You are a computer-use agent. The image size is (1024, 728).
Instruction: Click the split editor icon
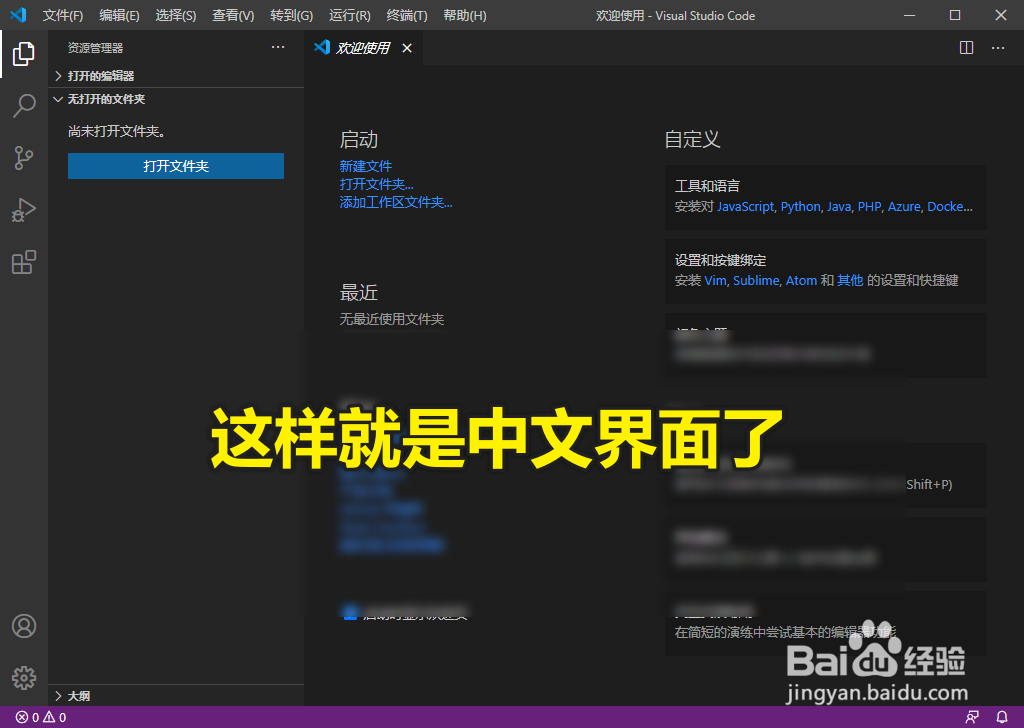click(x=966, y=48)
